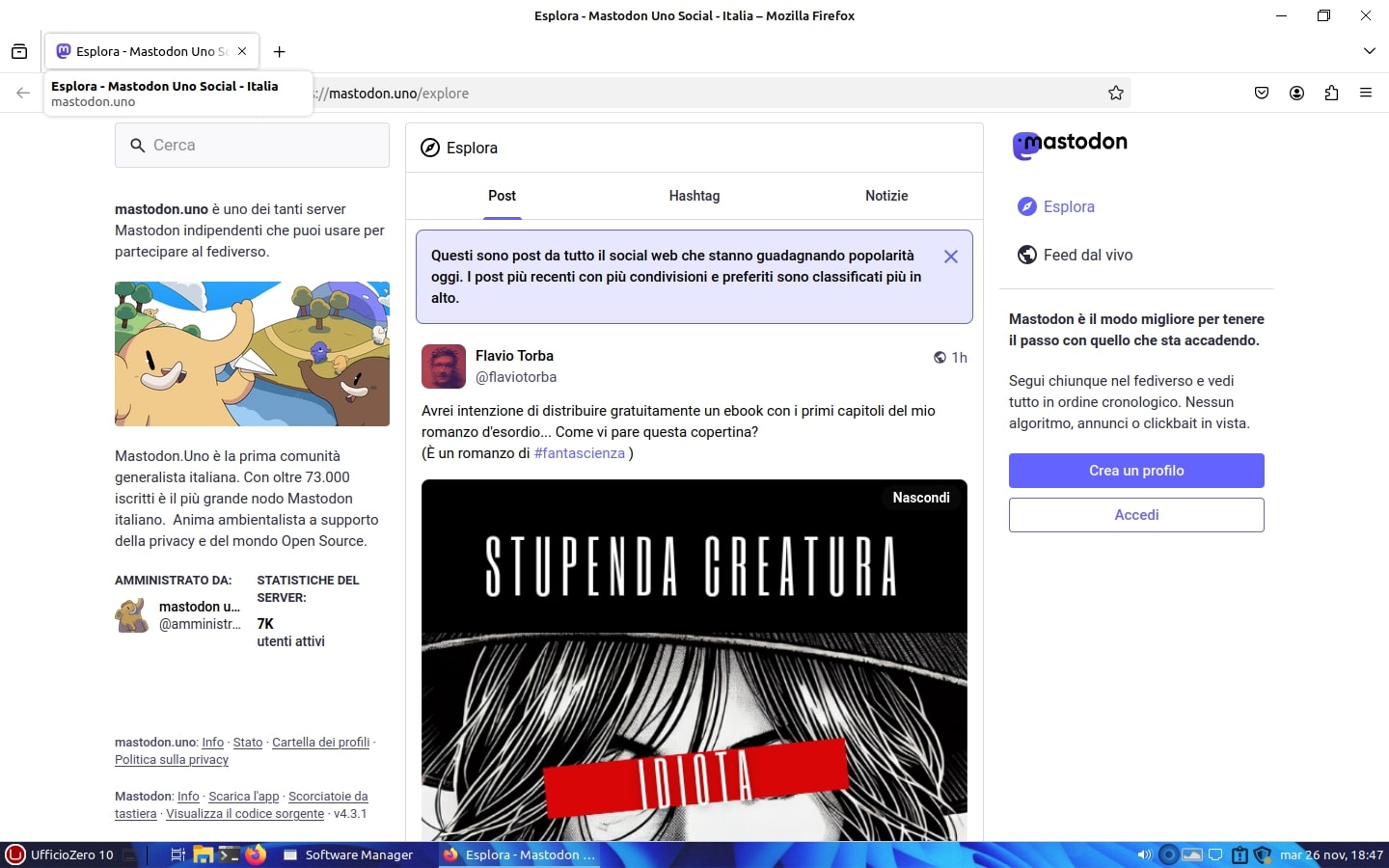The image size is (1389, 868).
Task: Open the network connection tray icon
Action: 1216,854
